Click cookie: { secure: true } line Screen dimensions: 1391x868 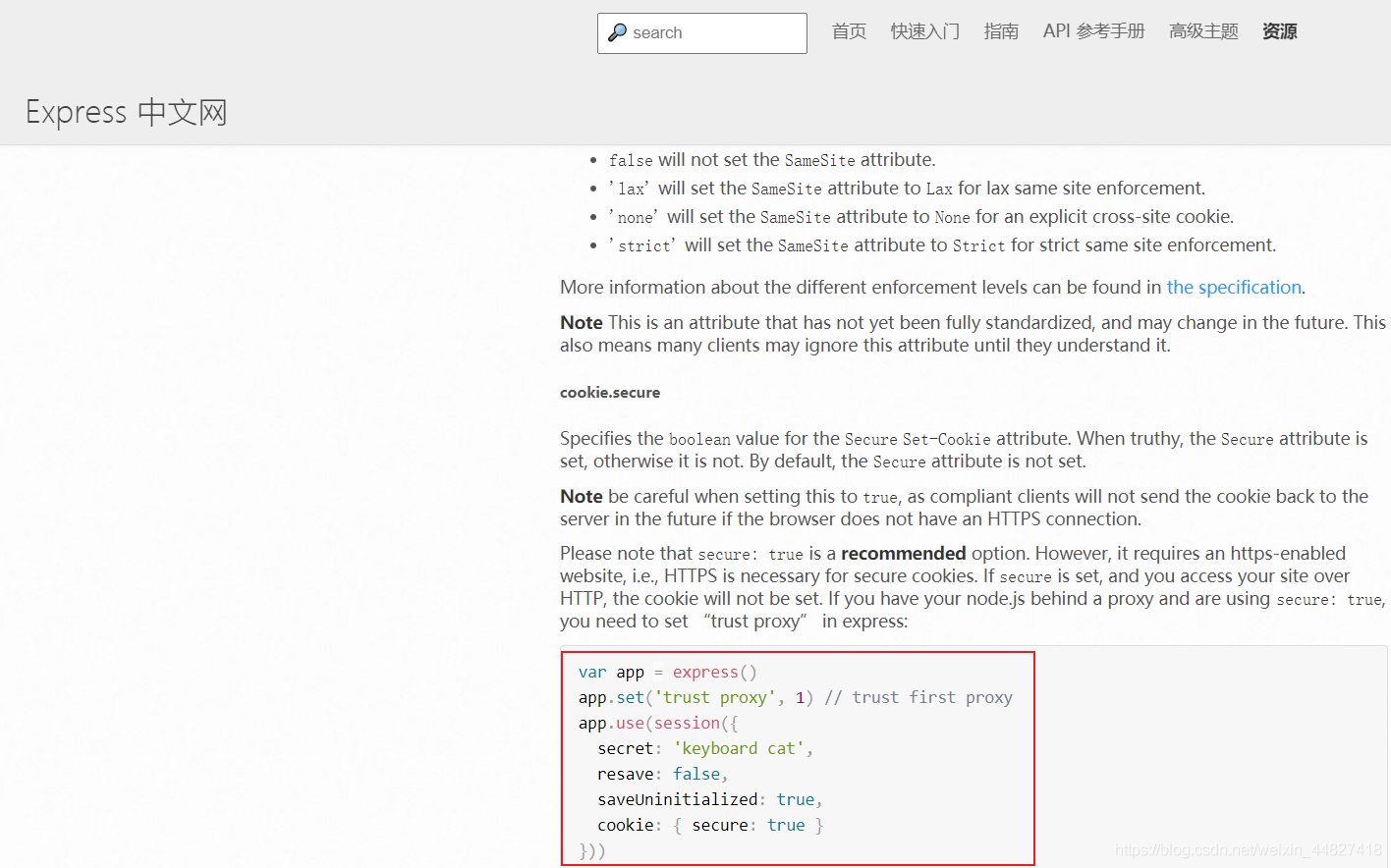(710, 825)
